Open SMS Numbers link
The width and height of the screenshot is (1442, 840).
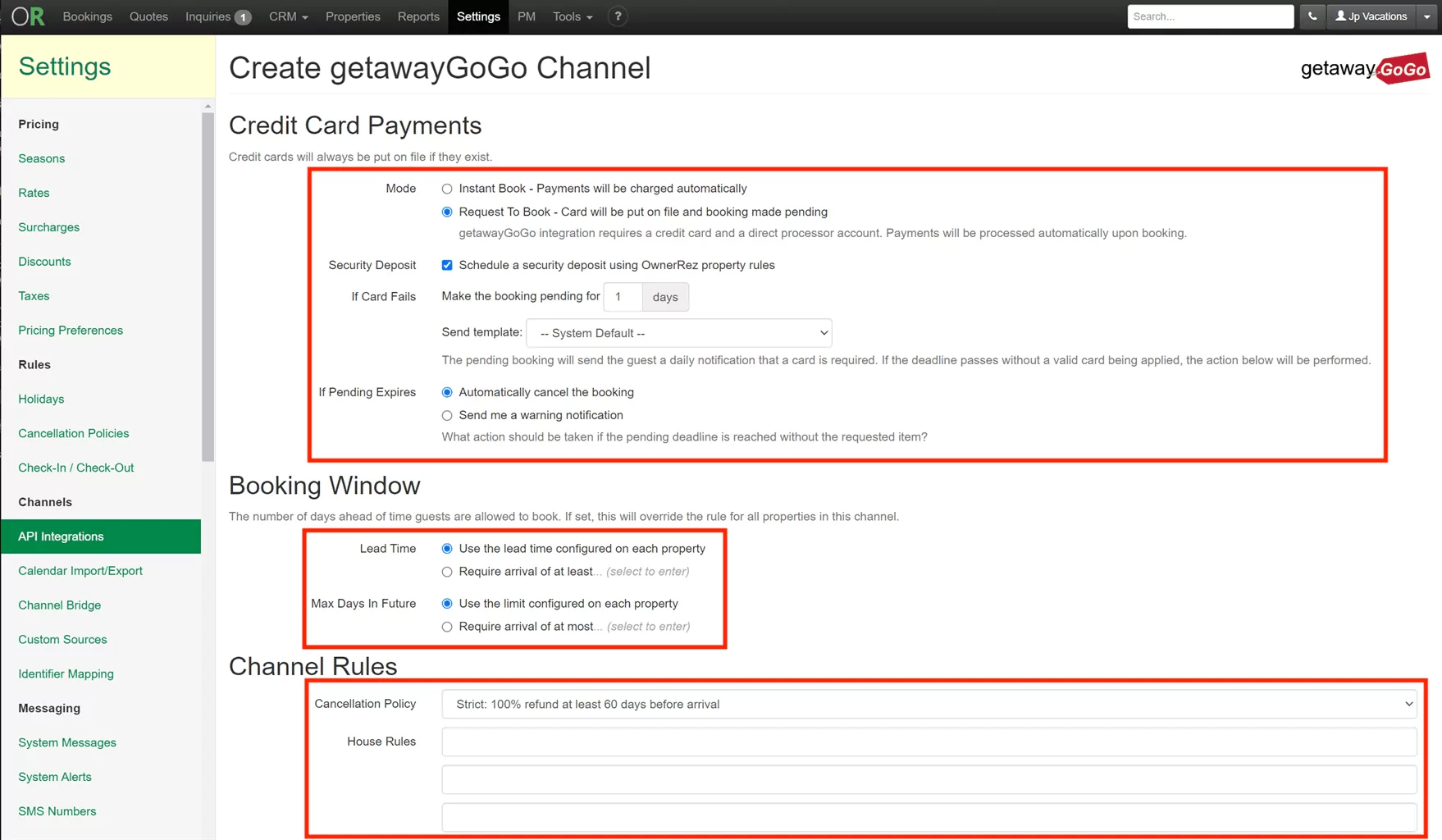(x=57, y=811)
